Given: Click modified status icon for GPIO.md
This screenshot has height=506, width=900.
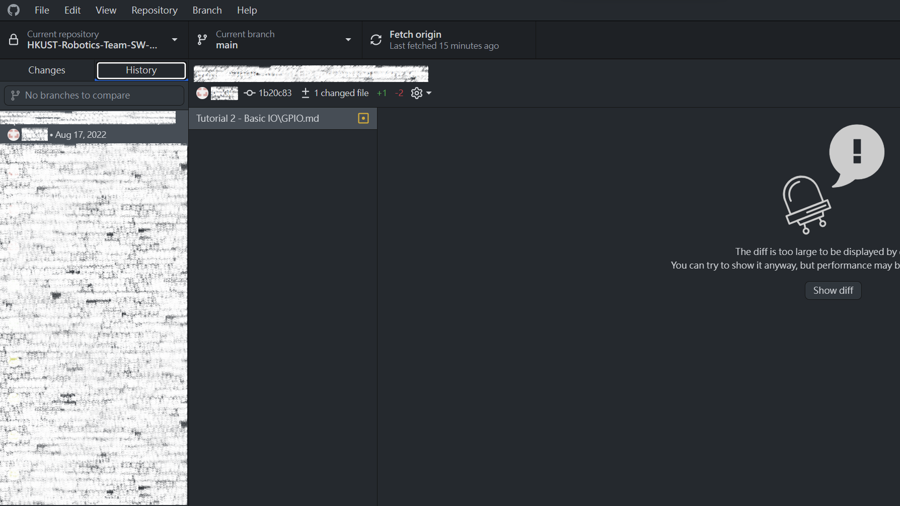Looking at the screenshot, I should pos(363,119).
